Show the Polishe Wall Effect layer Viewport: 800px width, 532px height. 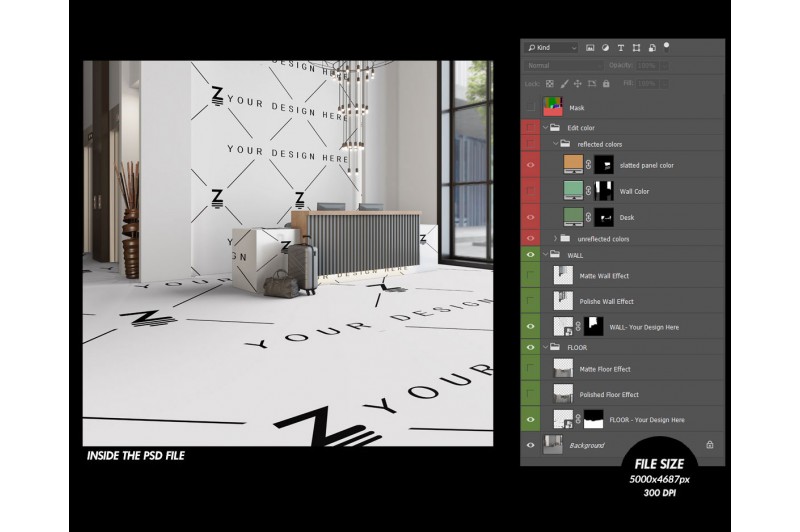(x=531, y=301)
